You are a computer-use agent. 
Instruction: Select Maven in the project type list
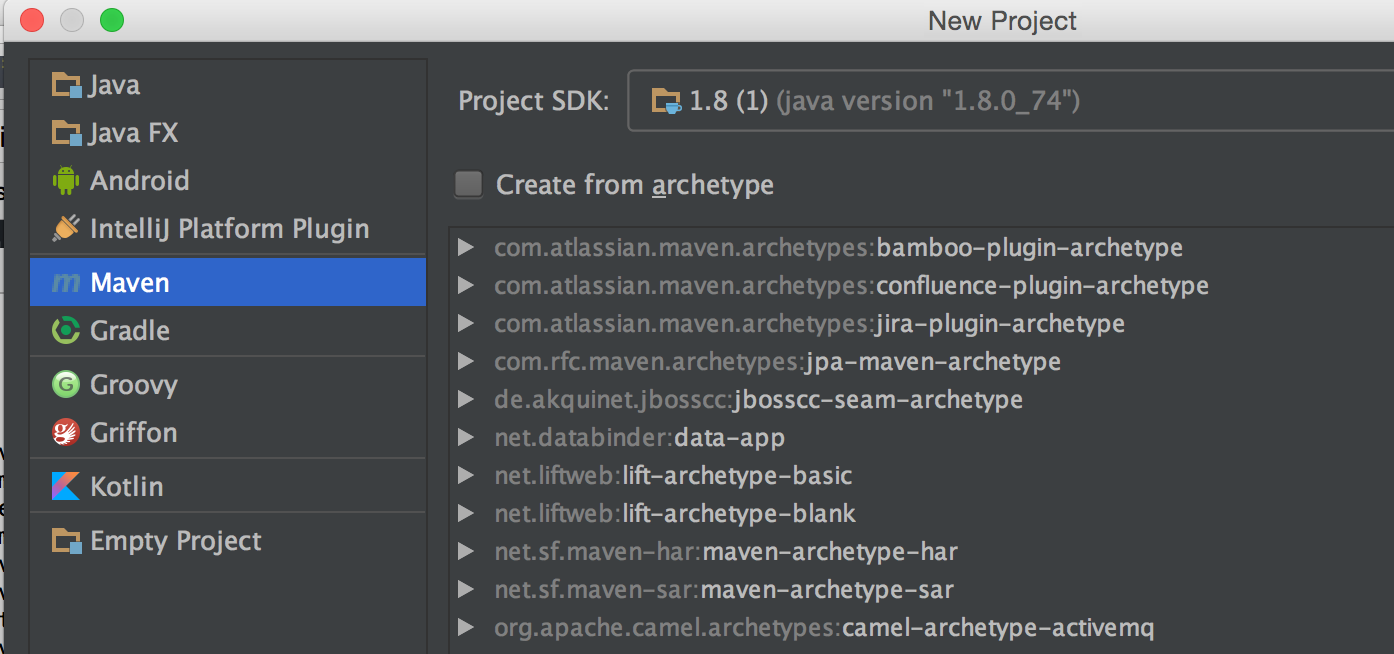pyautogui.click(x=129, y=283)
